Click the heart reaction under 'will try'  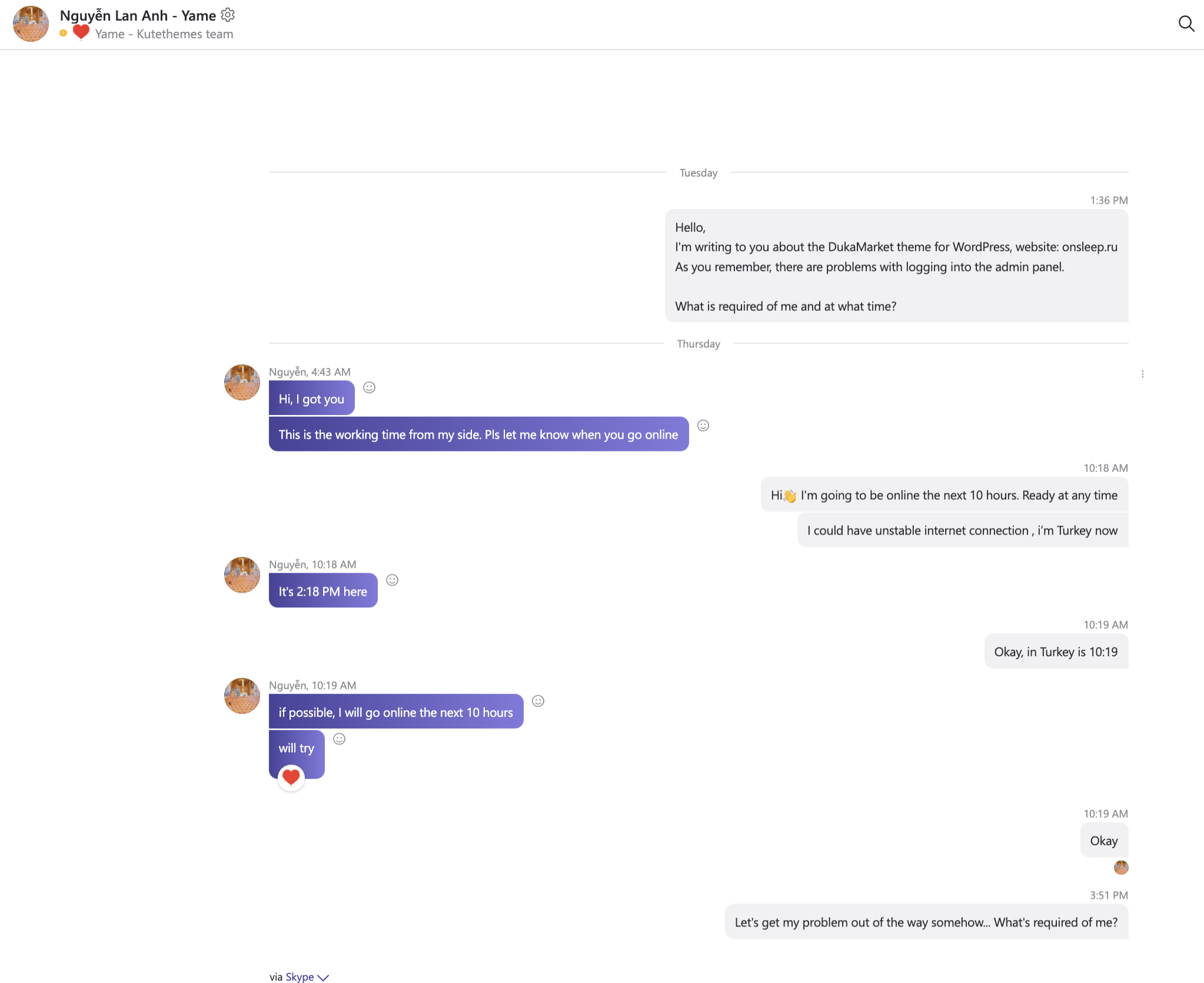[x=291, y=778]
